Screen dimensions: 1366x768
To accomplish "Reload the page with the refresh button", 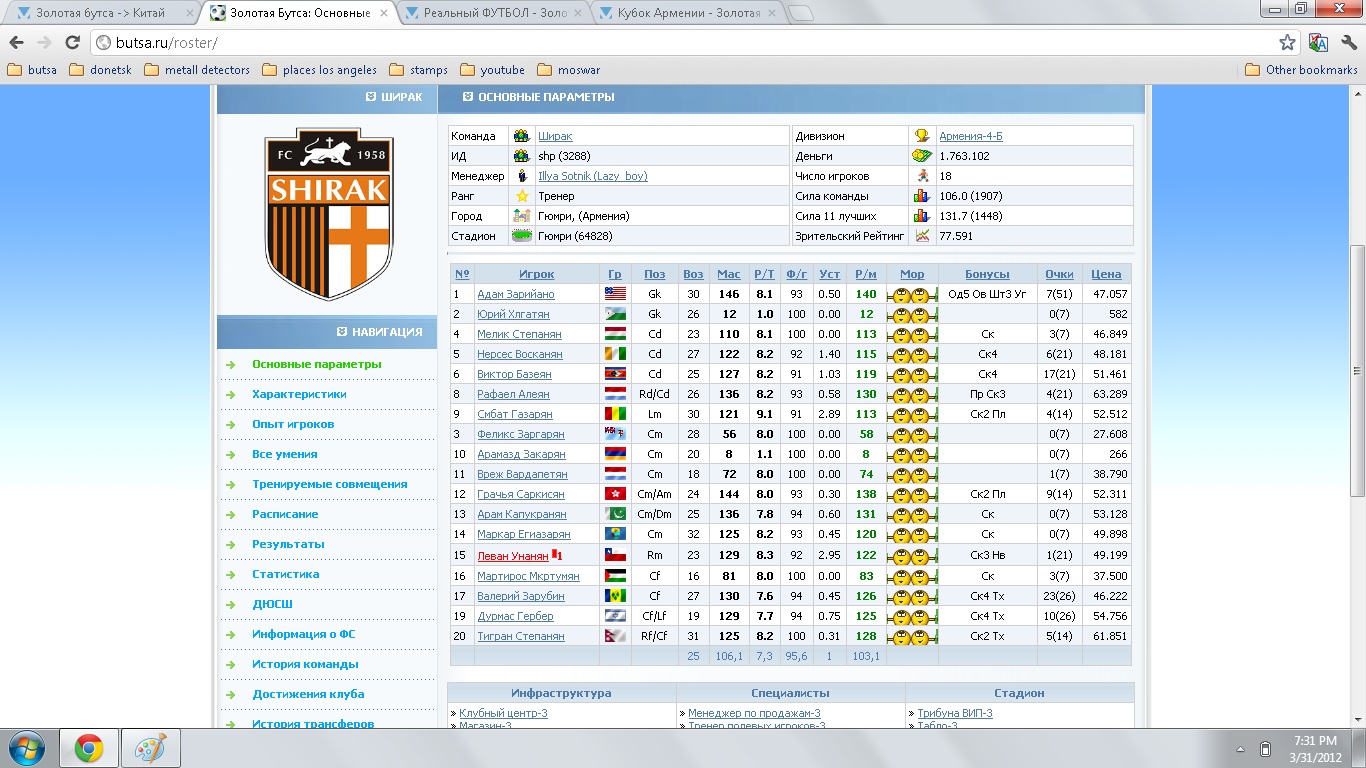I will [x=72, y=43].
